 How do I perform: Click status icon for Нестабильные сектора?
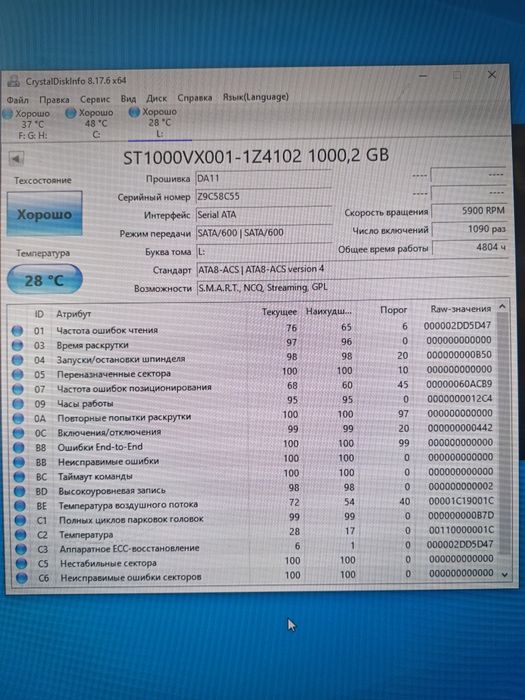tap(21, 564)
